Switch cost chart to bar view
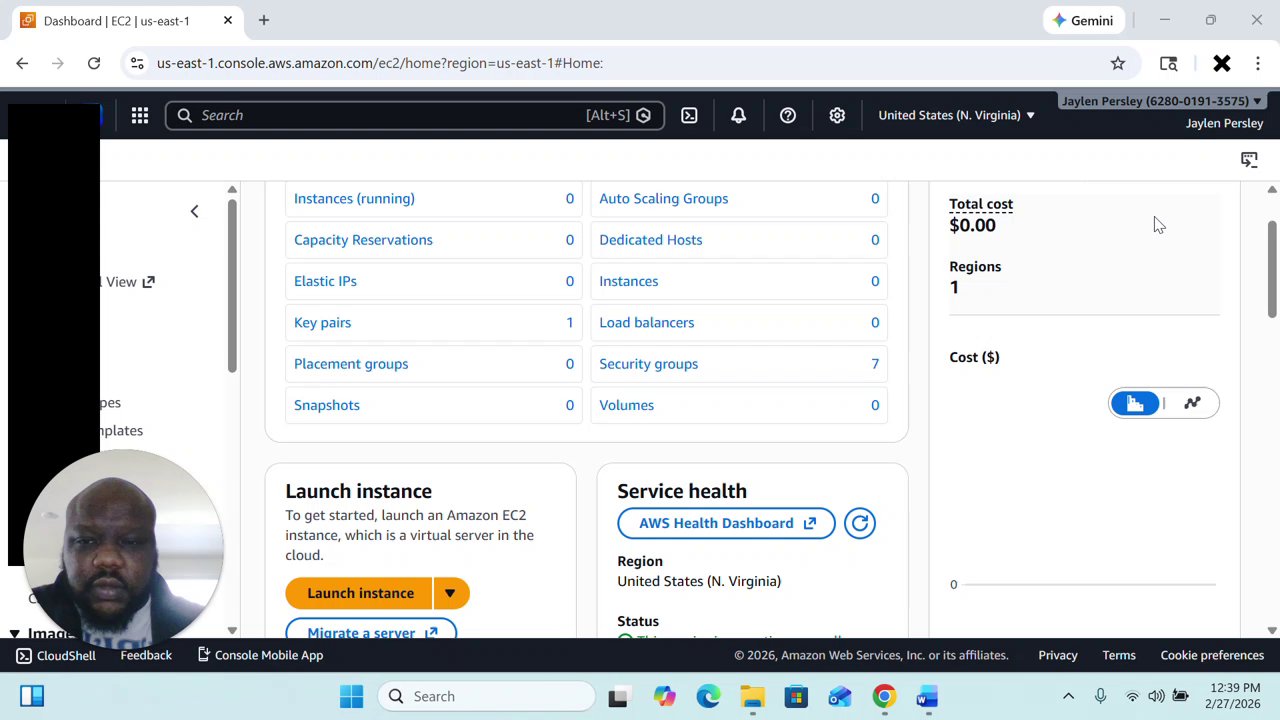The height and width of the screenshot is (720, 1280). (x=1135, y=403)
